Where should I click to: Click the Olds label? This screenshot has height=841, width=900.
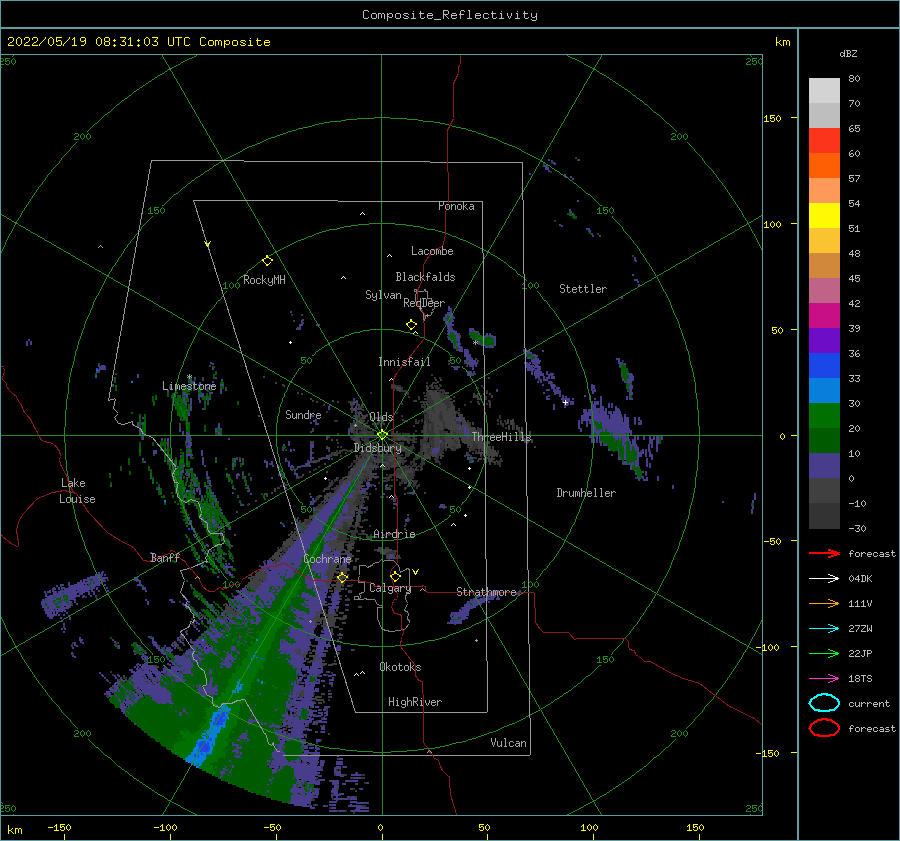[381, 417]
